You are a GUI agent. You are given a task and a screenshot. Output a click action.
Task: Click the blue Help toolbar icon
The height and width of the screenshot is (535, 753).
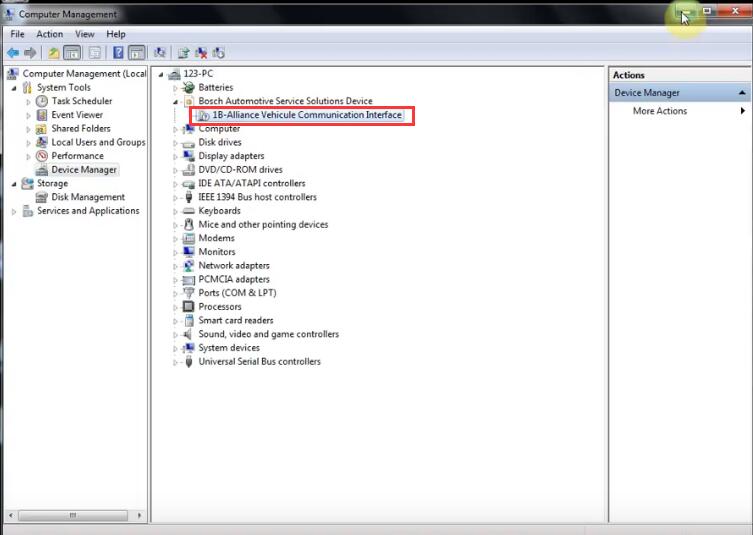118,53
